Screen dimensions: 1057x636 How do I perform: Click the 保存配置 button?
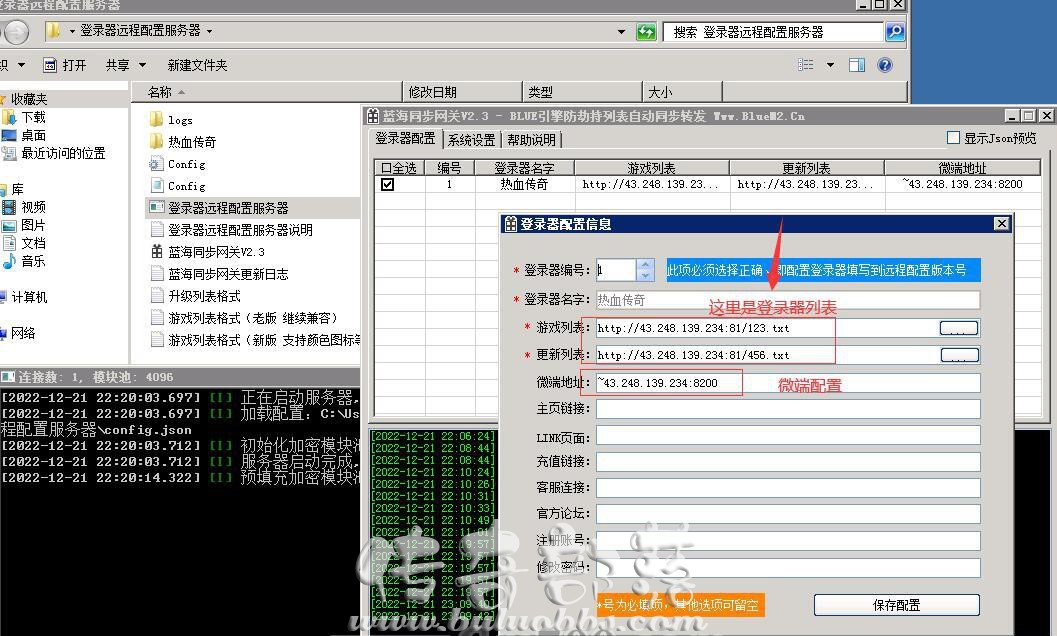point(897,605)
